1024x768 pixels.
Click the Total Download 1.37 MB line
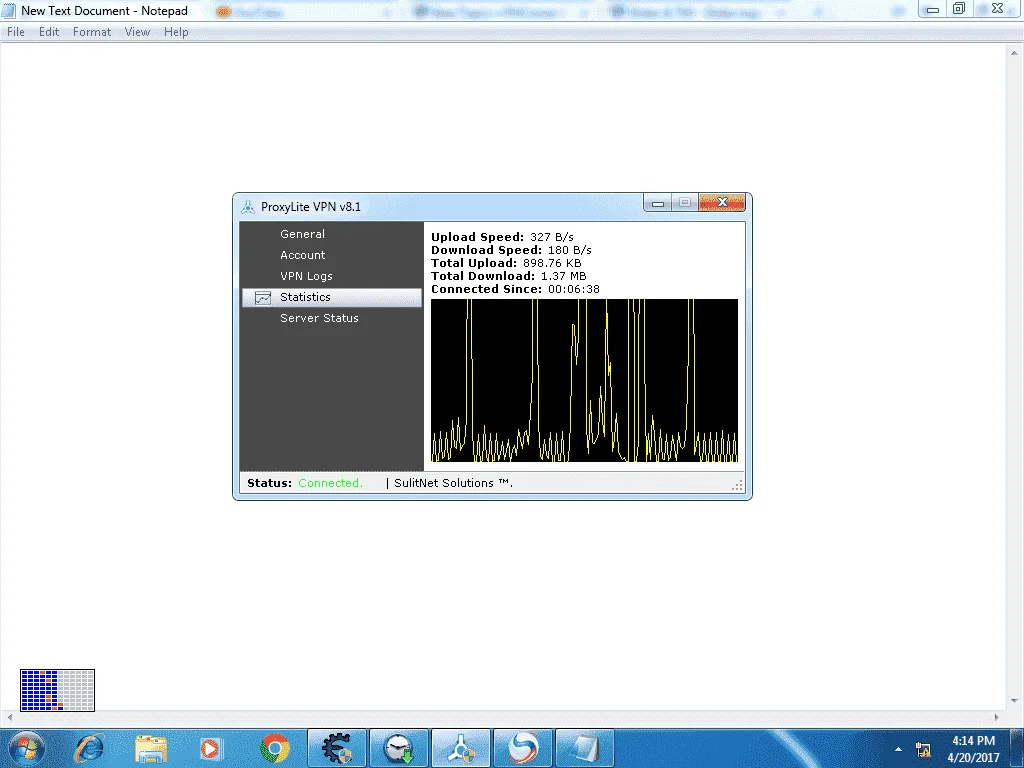509,276
